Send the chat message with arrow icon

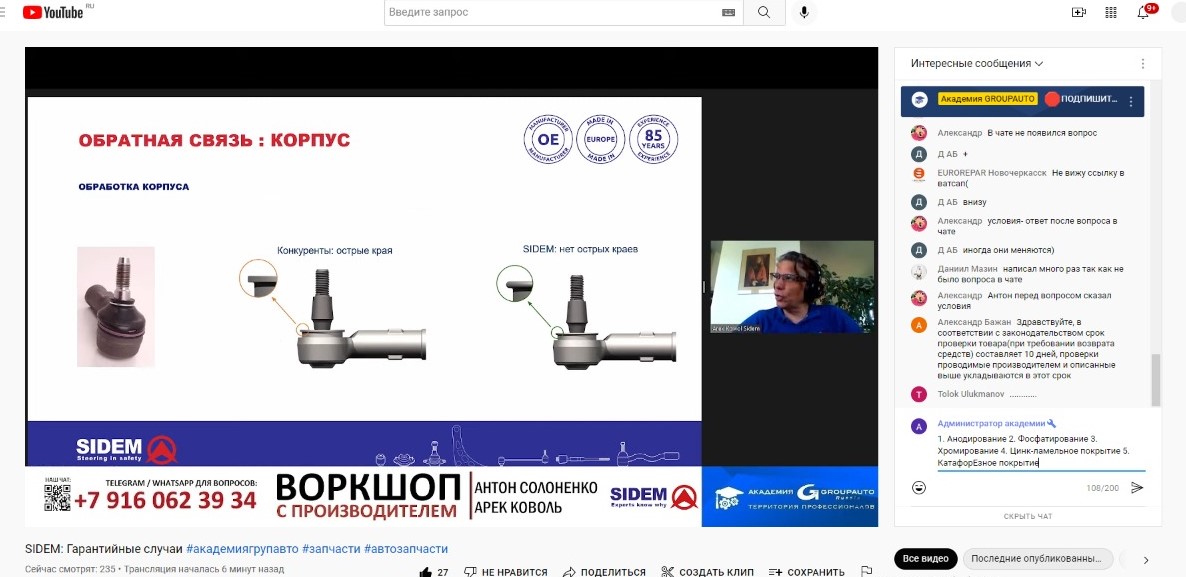coord(1136,488)
